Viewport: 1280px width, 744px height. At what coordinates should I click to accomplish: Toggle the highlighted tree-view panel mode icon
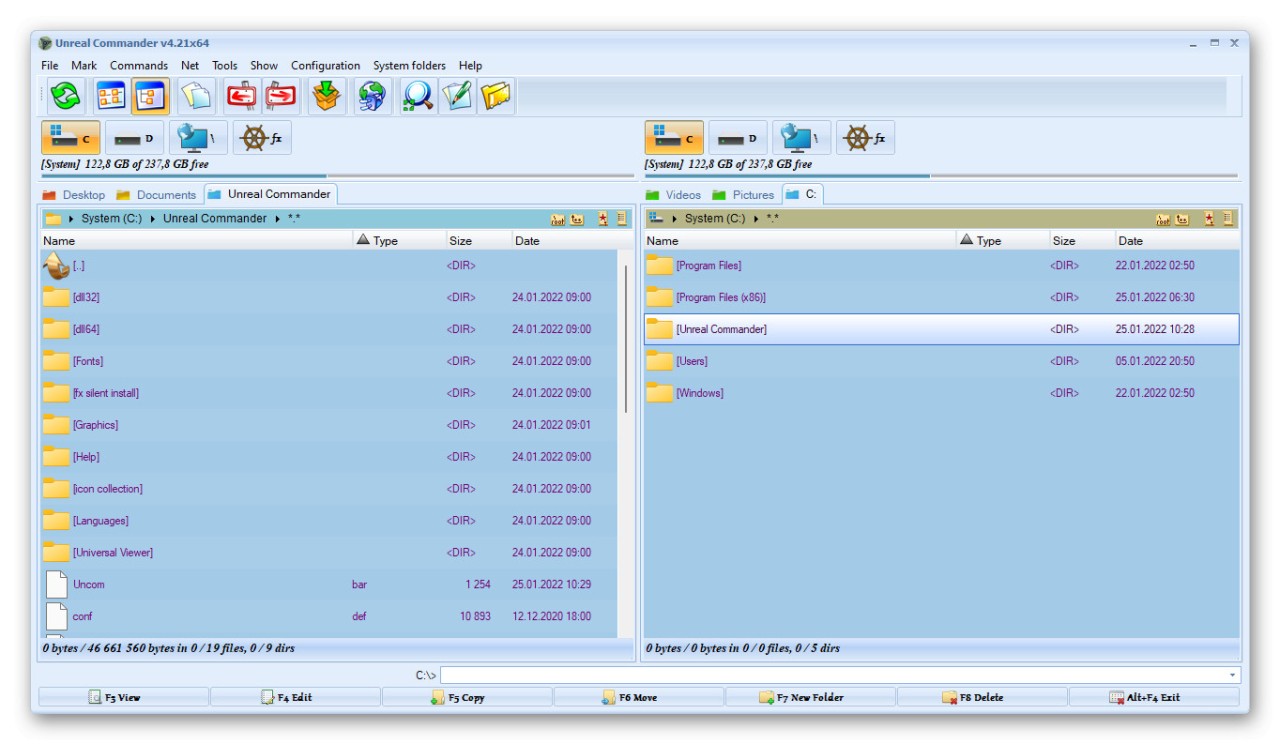pyautogui.click(x=150, y=96)
